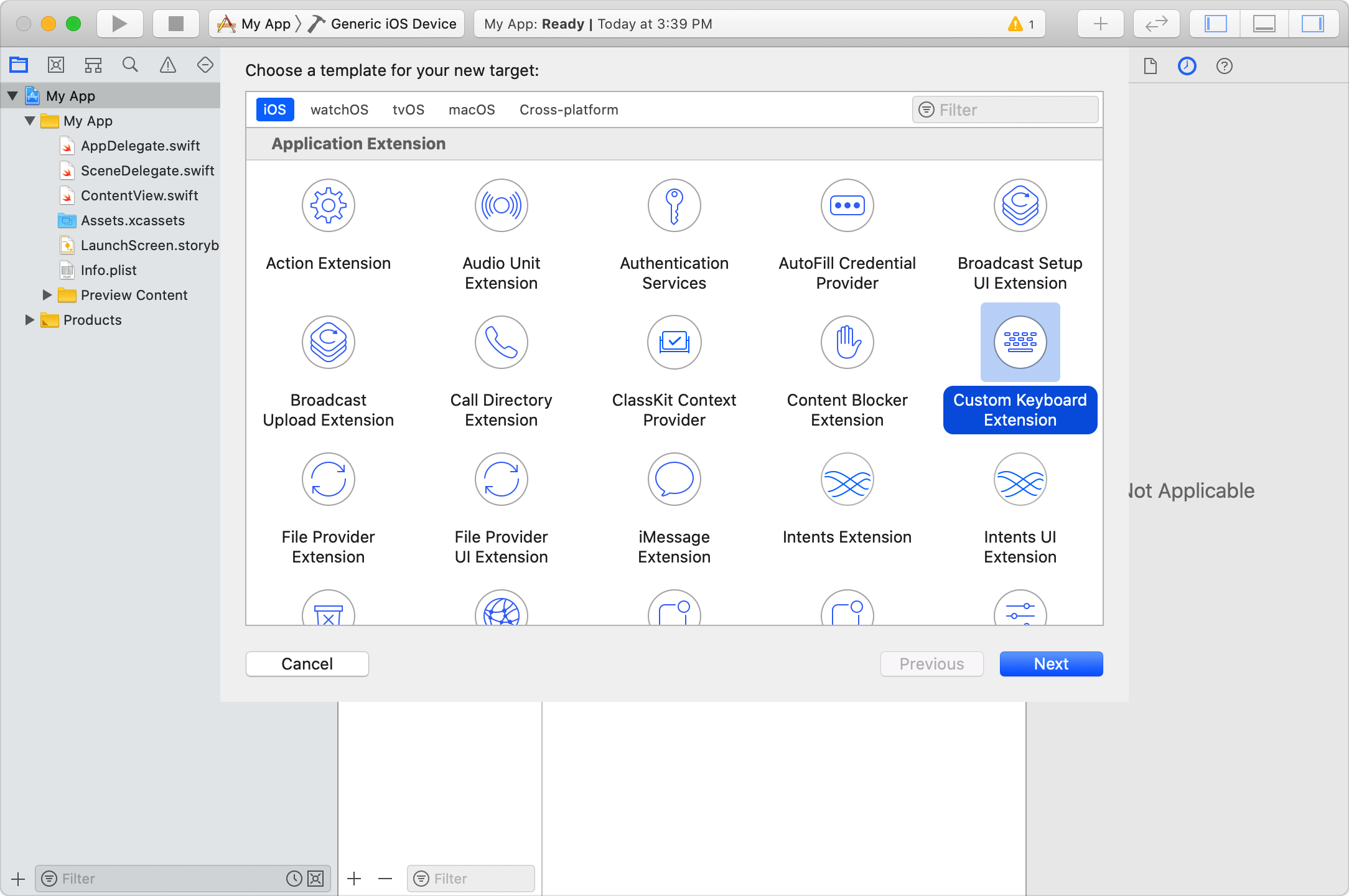The width and height of the screenshot is (1349, 896).
Task: Switch to the watchOS tab
Action: pyautogui.click(x=339, y=110)
